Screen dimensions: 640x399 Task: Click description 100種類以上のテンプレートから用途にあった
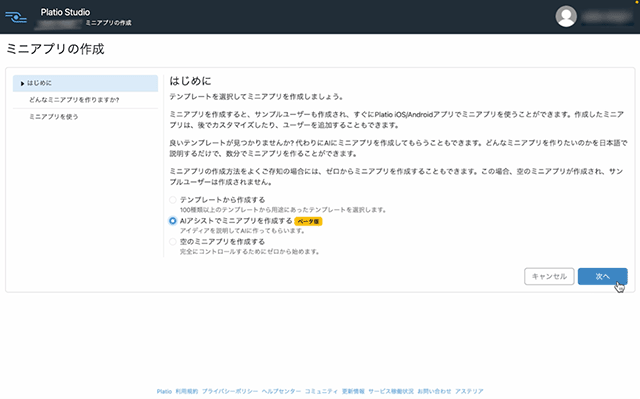[283, 210]
